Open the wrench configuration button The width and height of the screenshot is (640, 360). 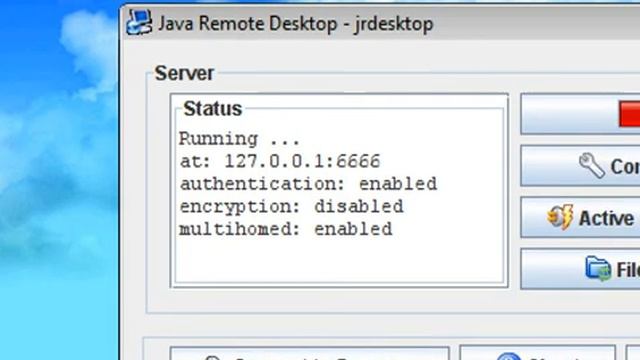point(580,166)
